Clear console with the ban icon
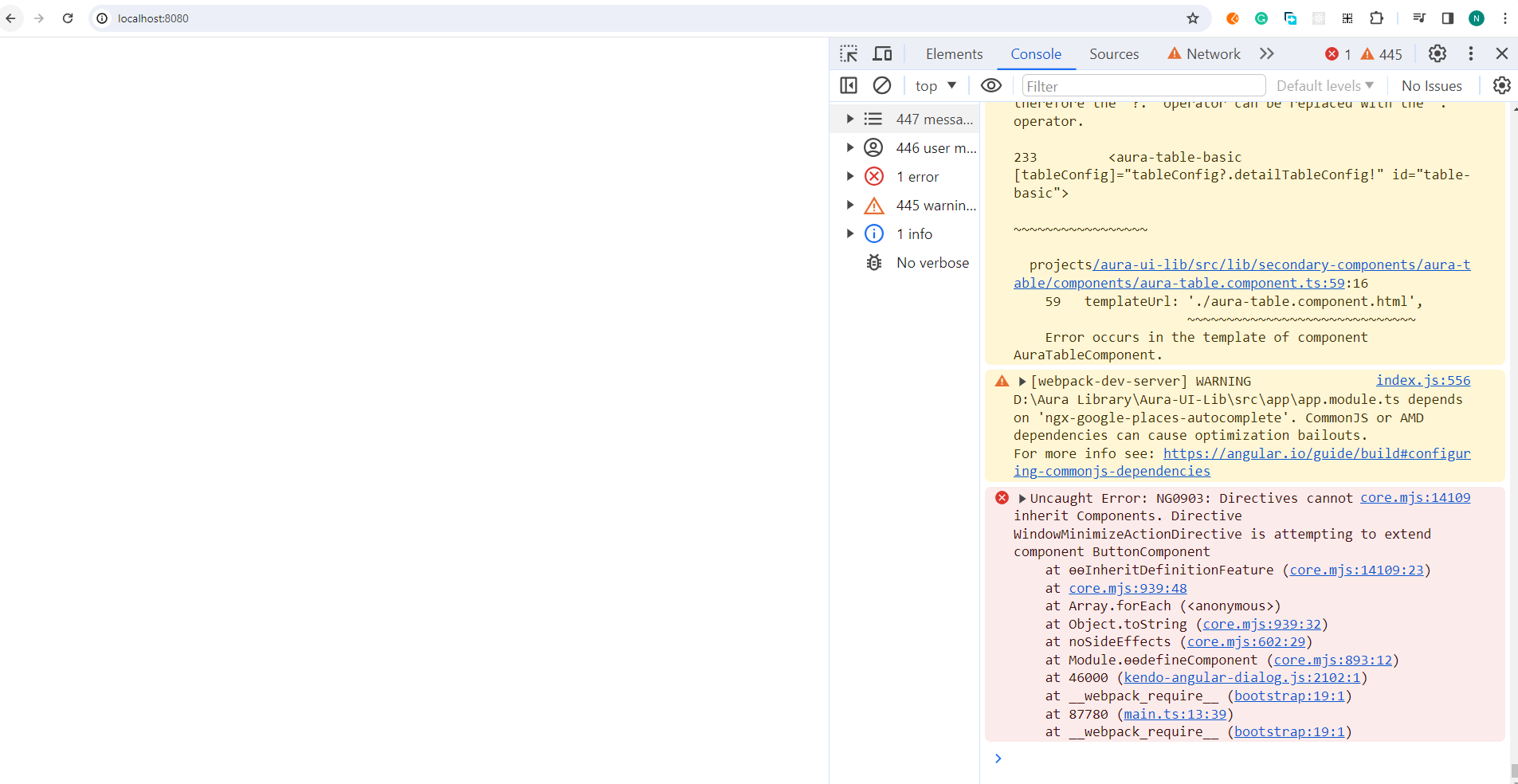 (882, 85)
